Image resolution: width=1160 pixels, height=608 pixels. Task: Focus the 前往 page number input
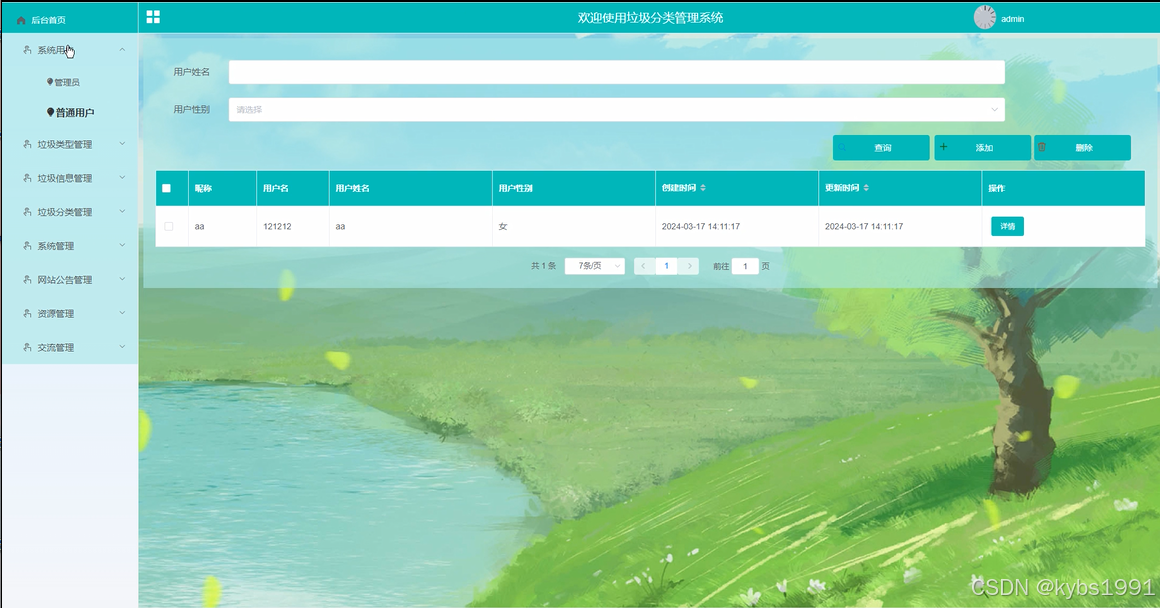pos(745,266)
